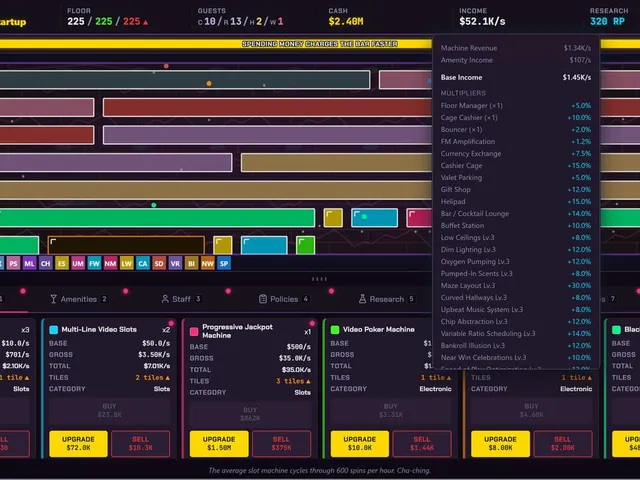The height and width of the screenshot is (480, 640).
Task: Buy Multi-Line Video Slots for $23.8K
Action: [x=109, y=411]
